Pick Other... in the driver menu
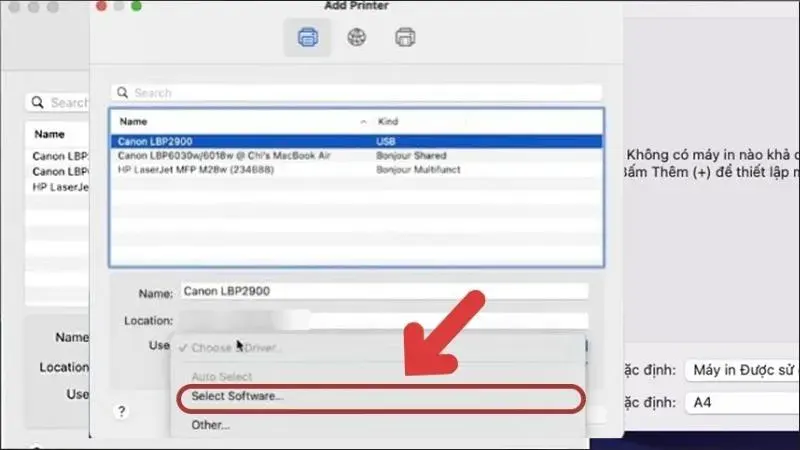 click(x=211, y=425)
